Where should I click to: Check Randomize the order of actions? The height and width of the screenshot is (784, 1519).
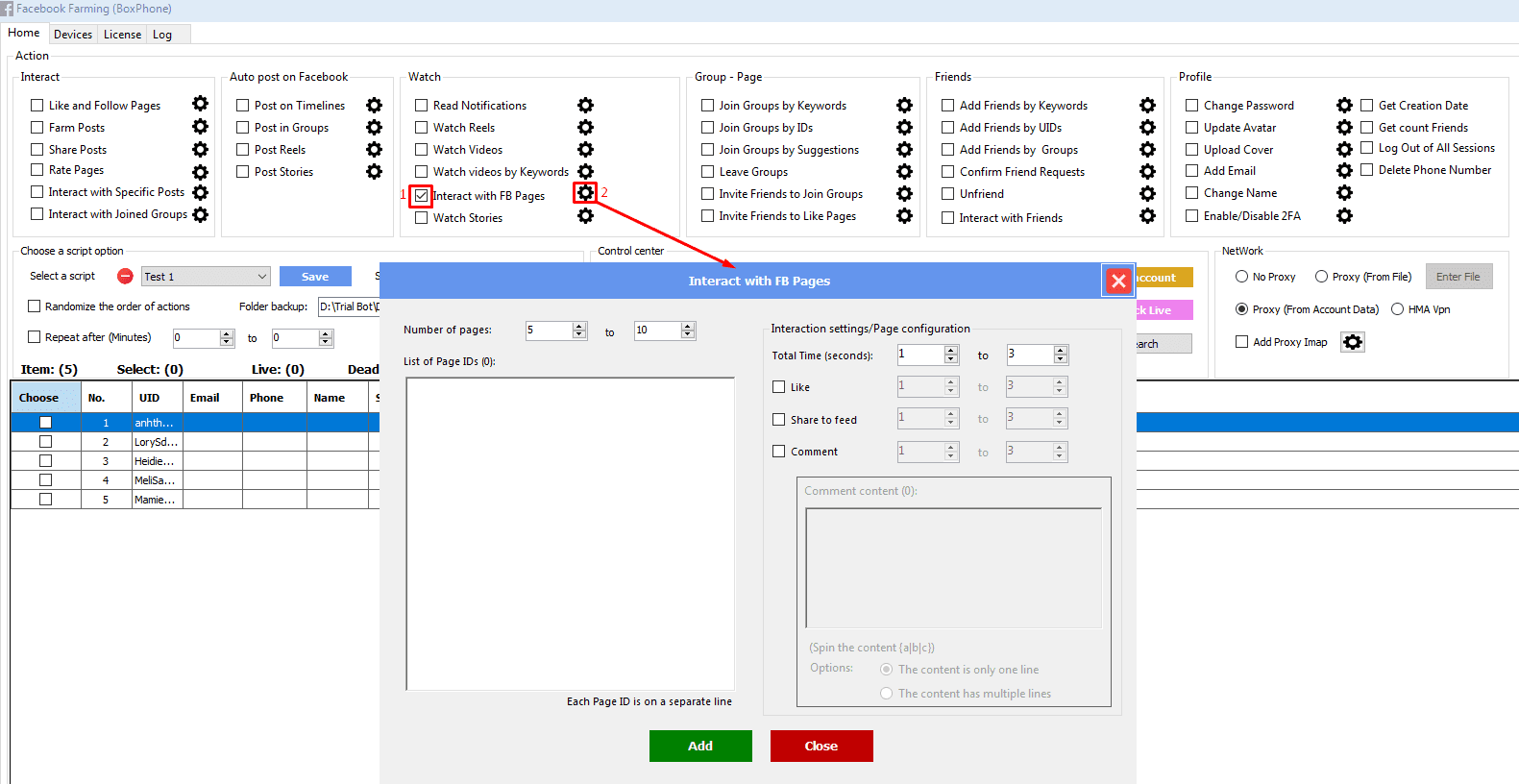click(x=35, y=306)
